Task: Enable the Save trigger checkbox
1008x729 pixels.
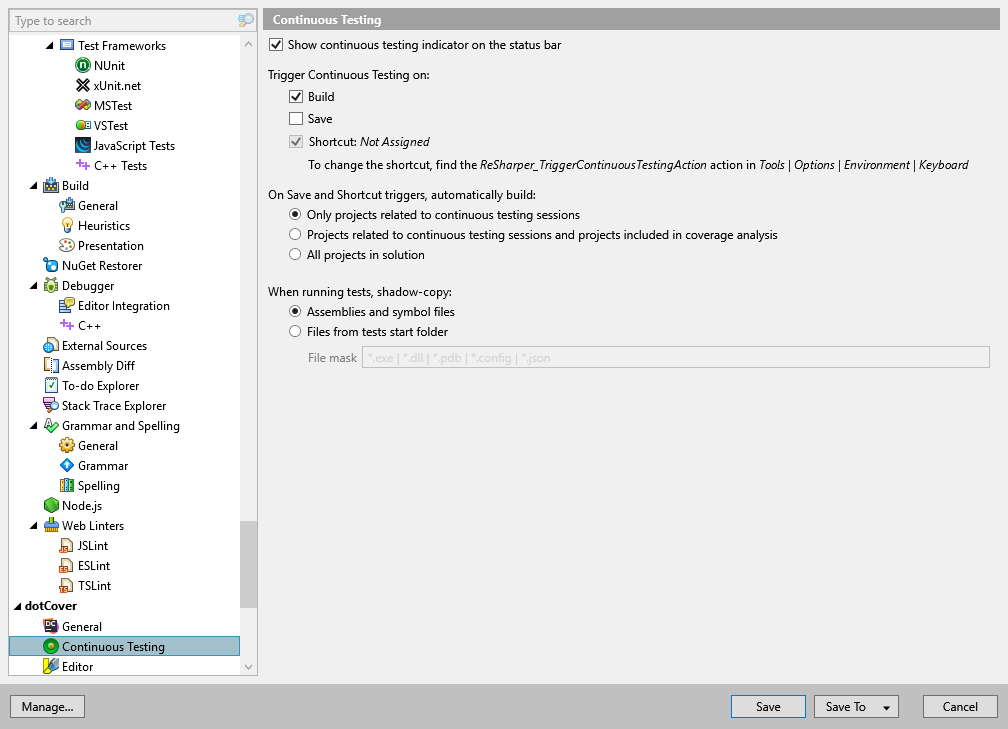Action: pyautogui.click(x=296, y=117)
